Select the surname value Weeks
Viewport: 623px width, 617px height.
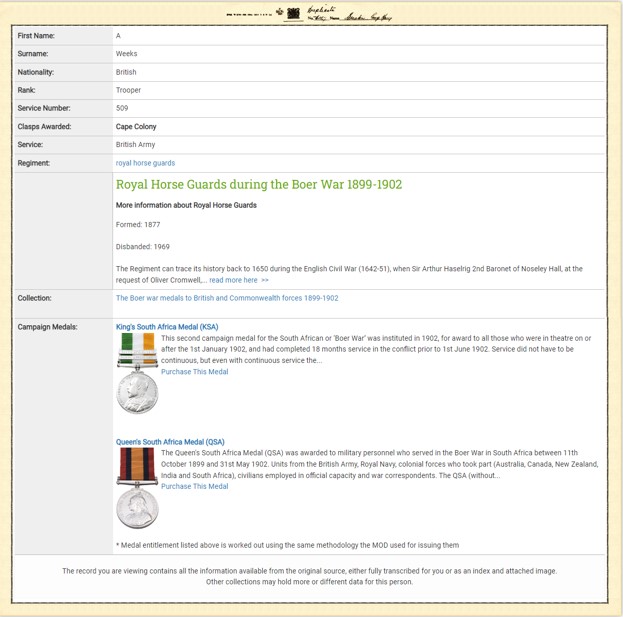pos(126,54)
